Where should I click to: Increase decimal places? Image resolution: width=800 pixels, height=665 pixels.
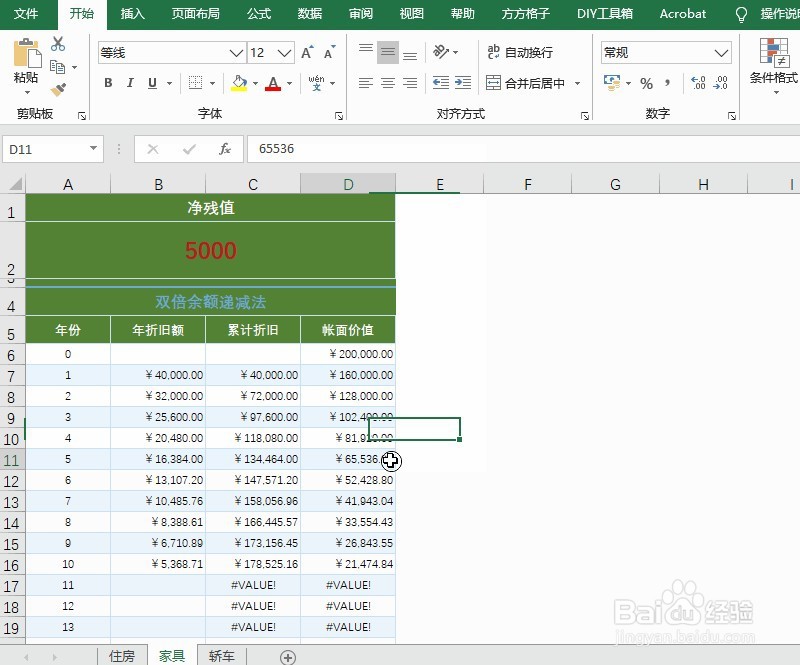point(698,83)
